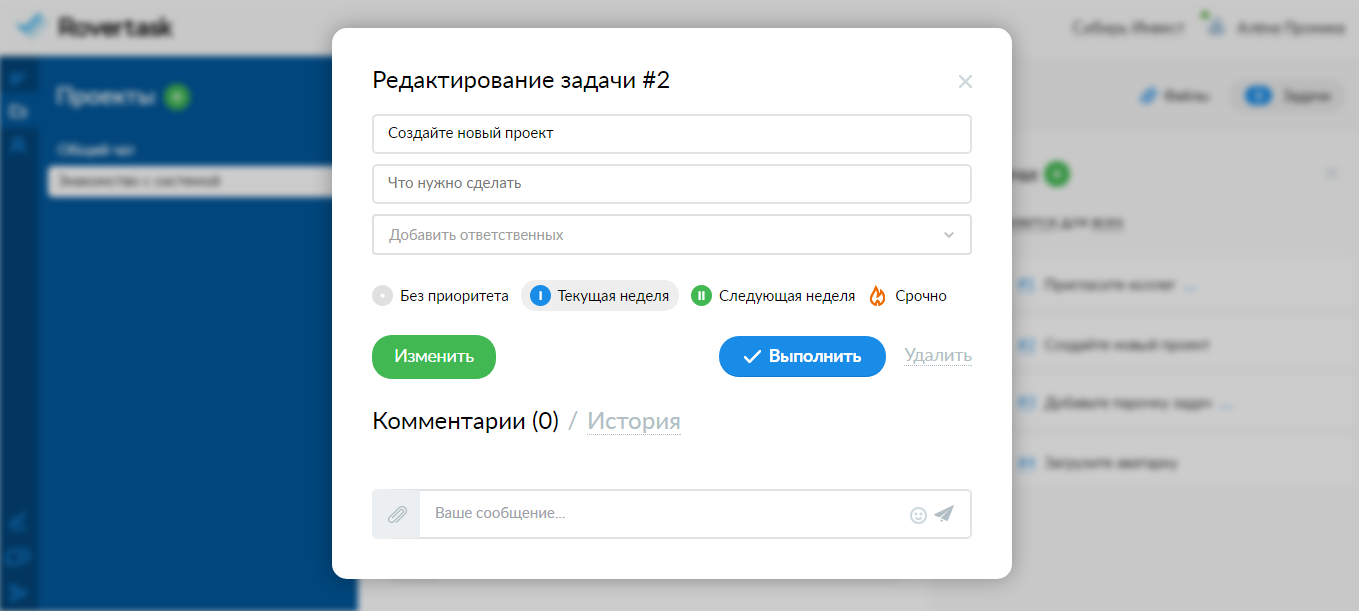Switch to the История tab
This screenshot has width=1359, height=611.
634,421
